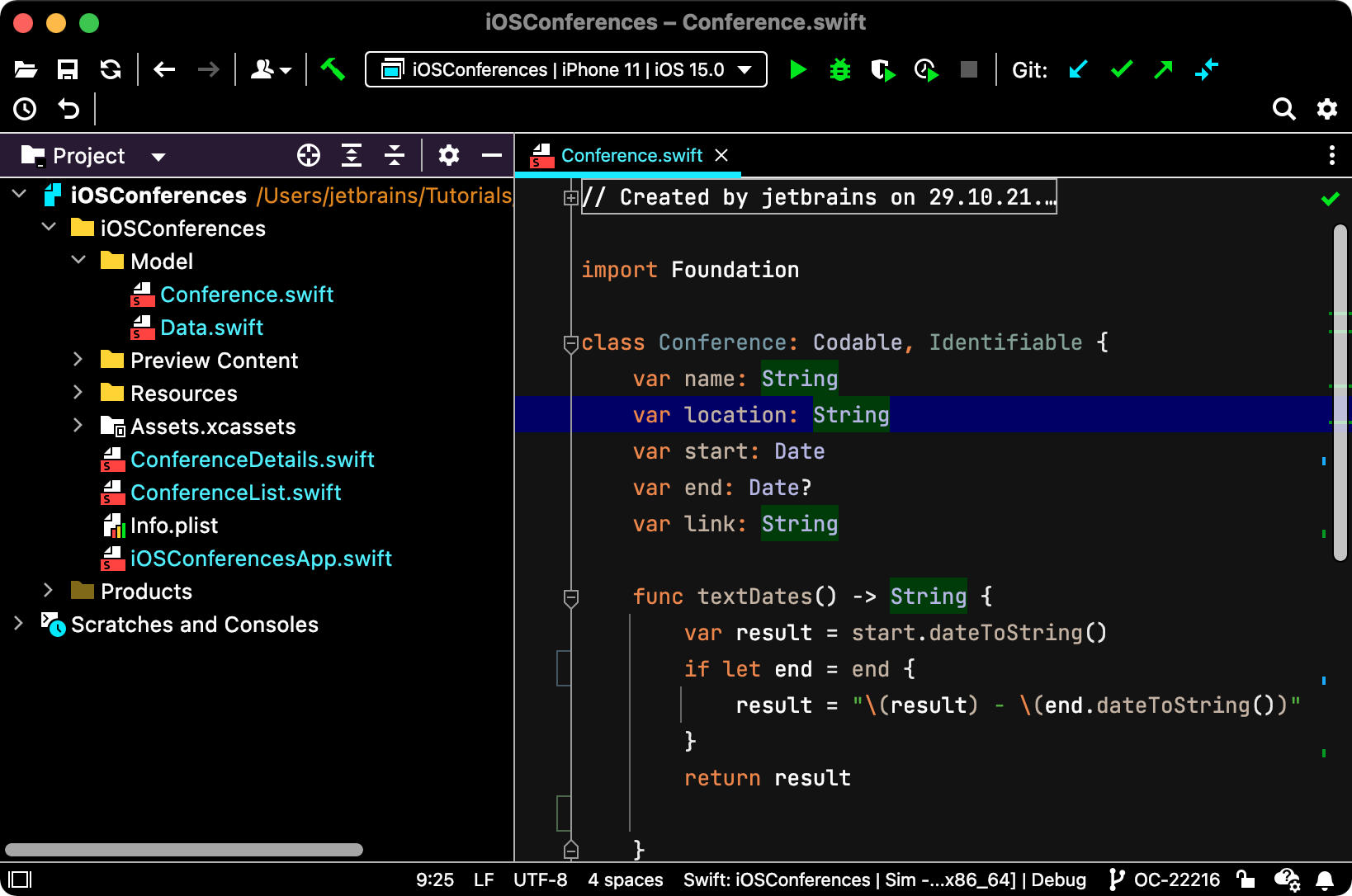Image resolution: width=1352 pixels, height=896 pixels.
Task: Push commits with green Git arrow
Action: (x=1164, y=70)
